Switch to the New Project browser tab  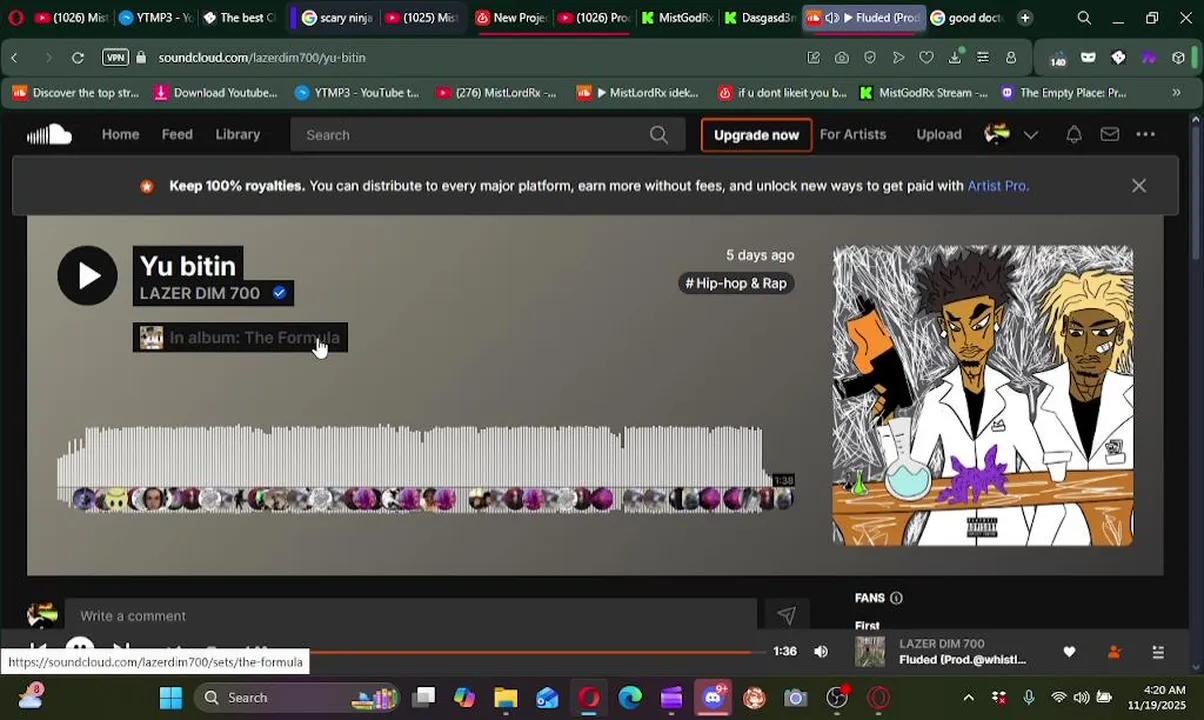[510, 18]
